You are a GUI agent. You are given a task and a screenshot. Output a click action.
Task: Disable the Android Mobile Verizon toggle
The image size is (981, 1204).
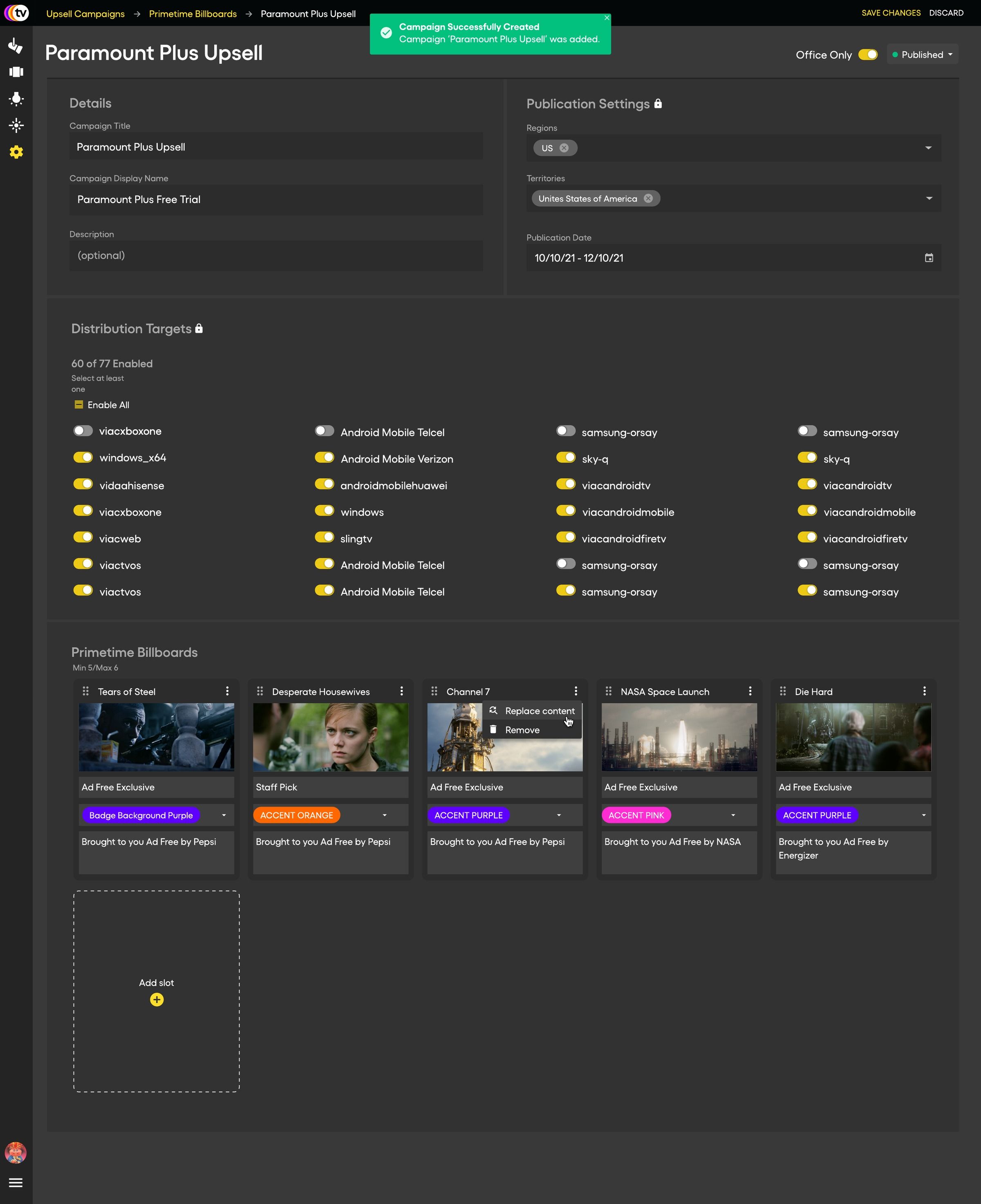[325, 457]
